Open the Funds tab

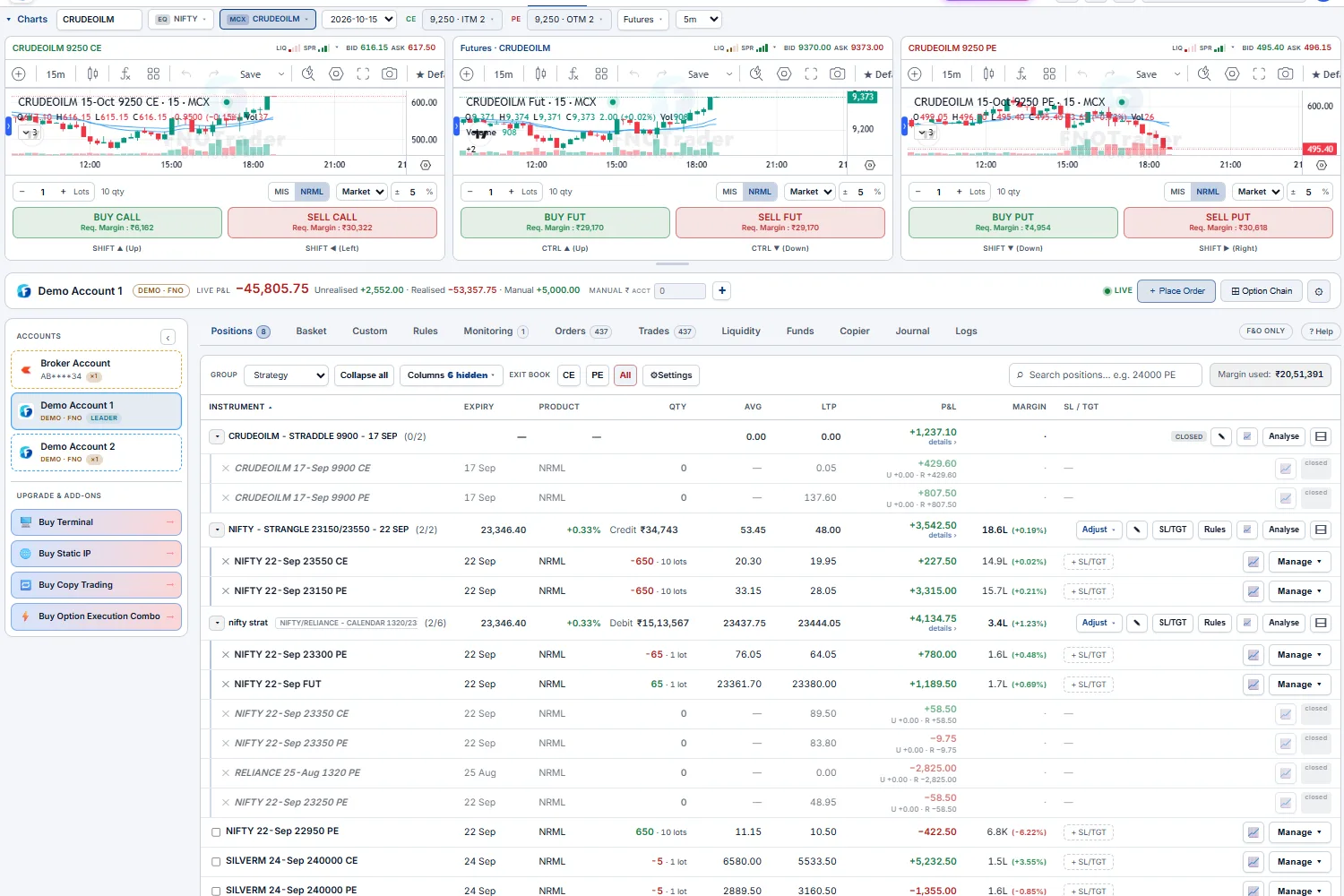(800, 332)
